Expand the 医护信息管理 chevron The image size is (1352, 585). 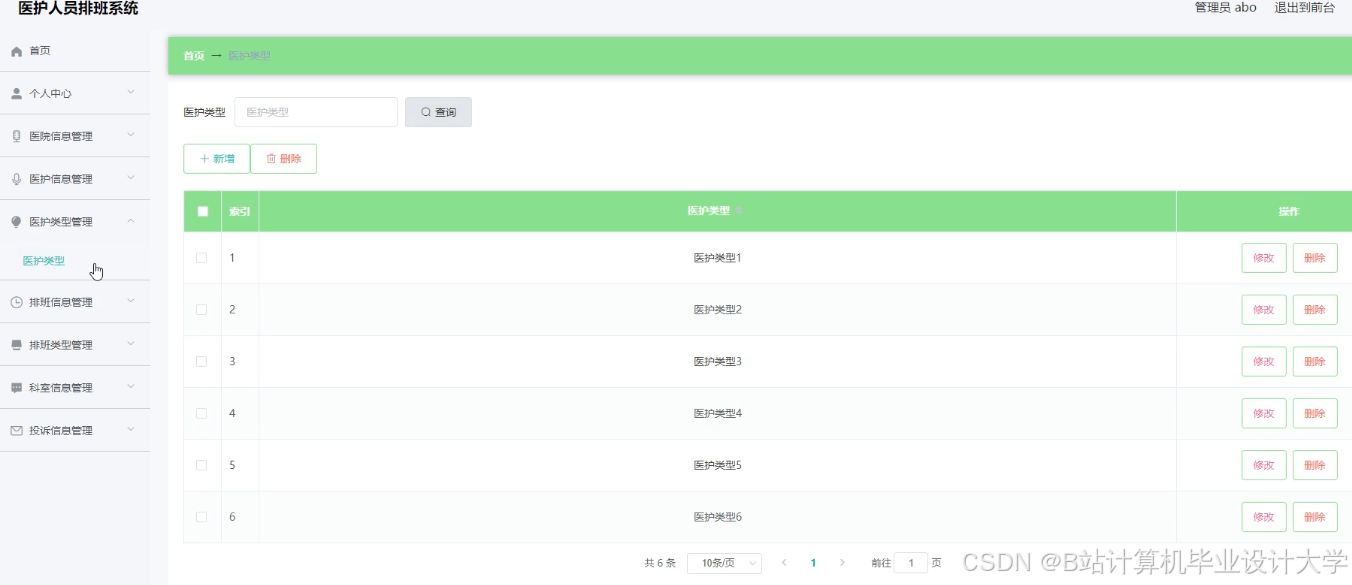(131, 179)
